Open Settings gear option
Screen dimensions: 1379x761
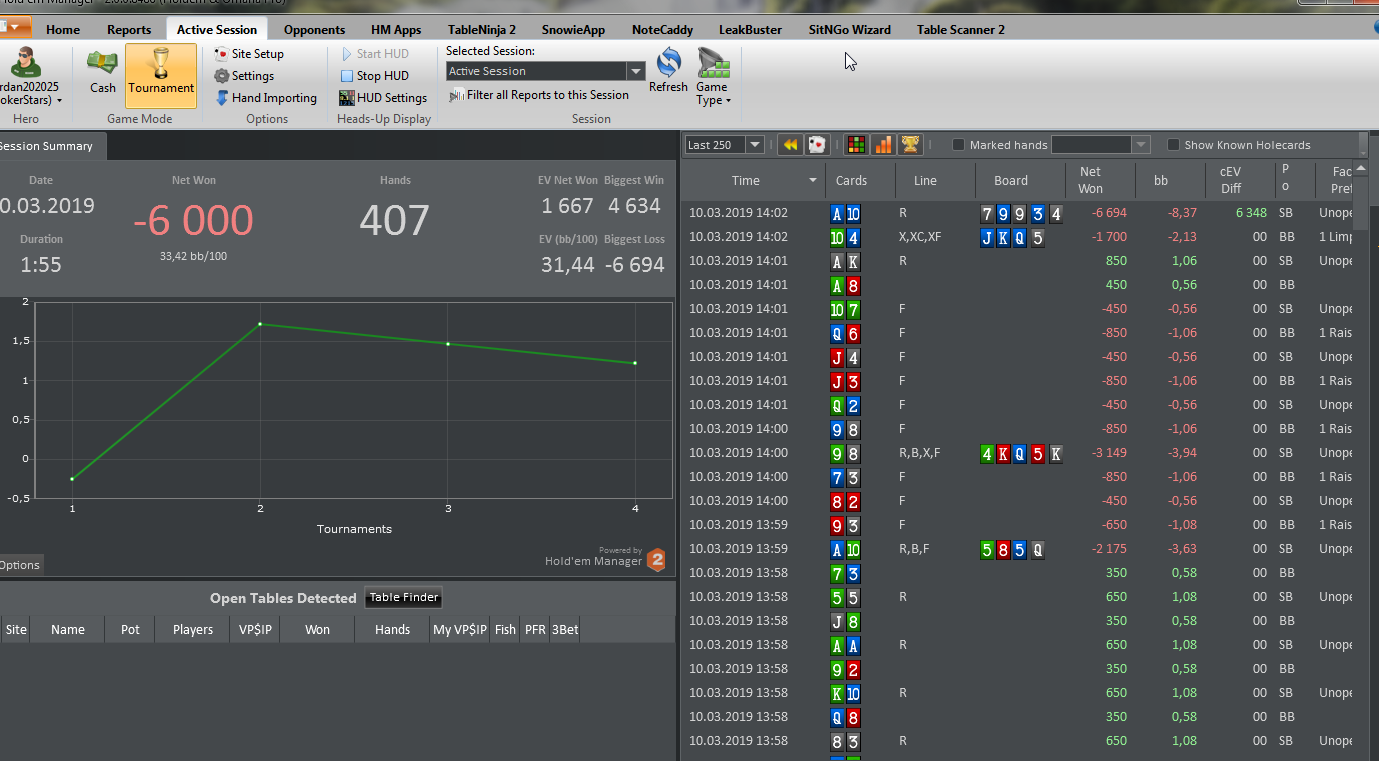pos(244,76)
